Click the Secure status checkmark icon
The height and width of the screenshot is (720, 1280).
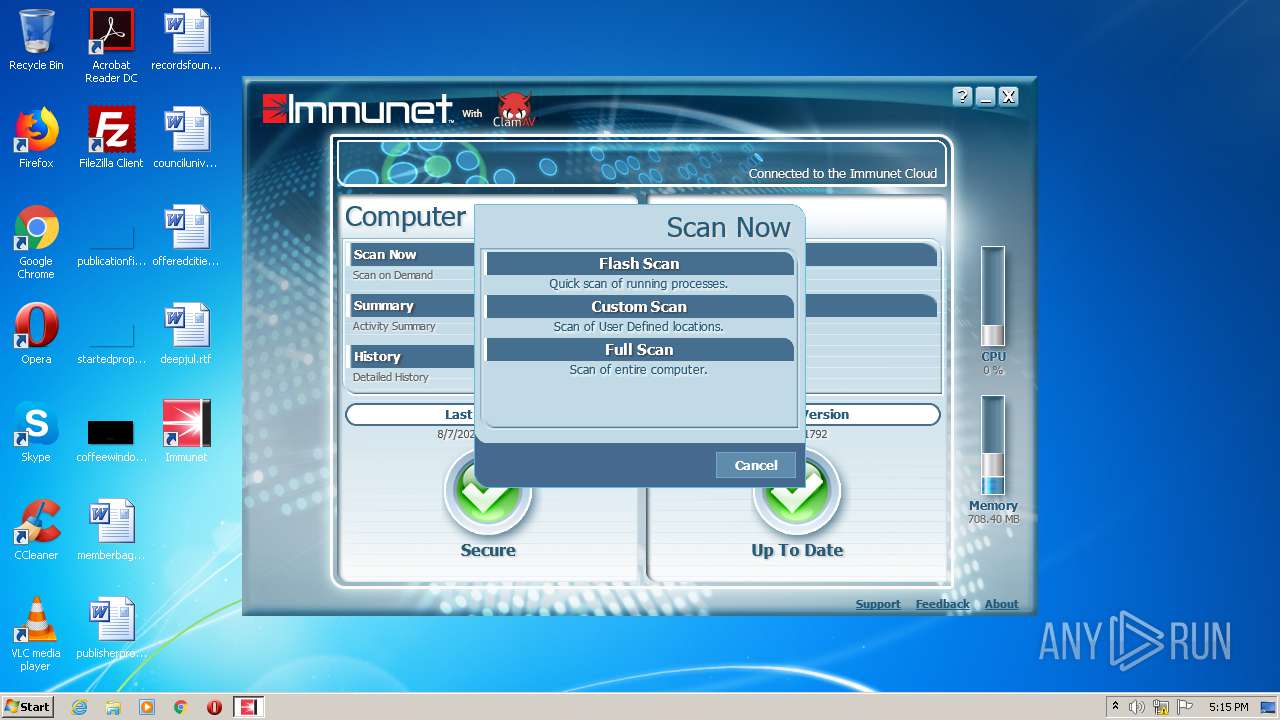point(487,491)
